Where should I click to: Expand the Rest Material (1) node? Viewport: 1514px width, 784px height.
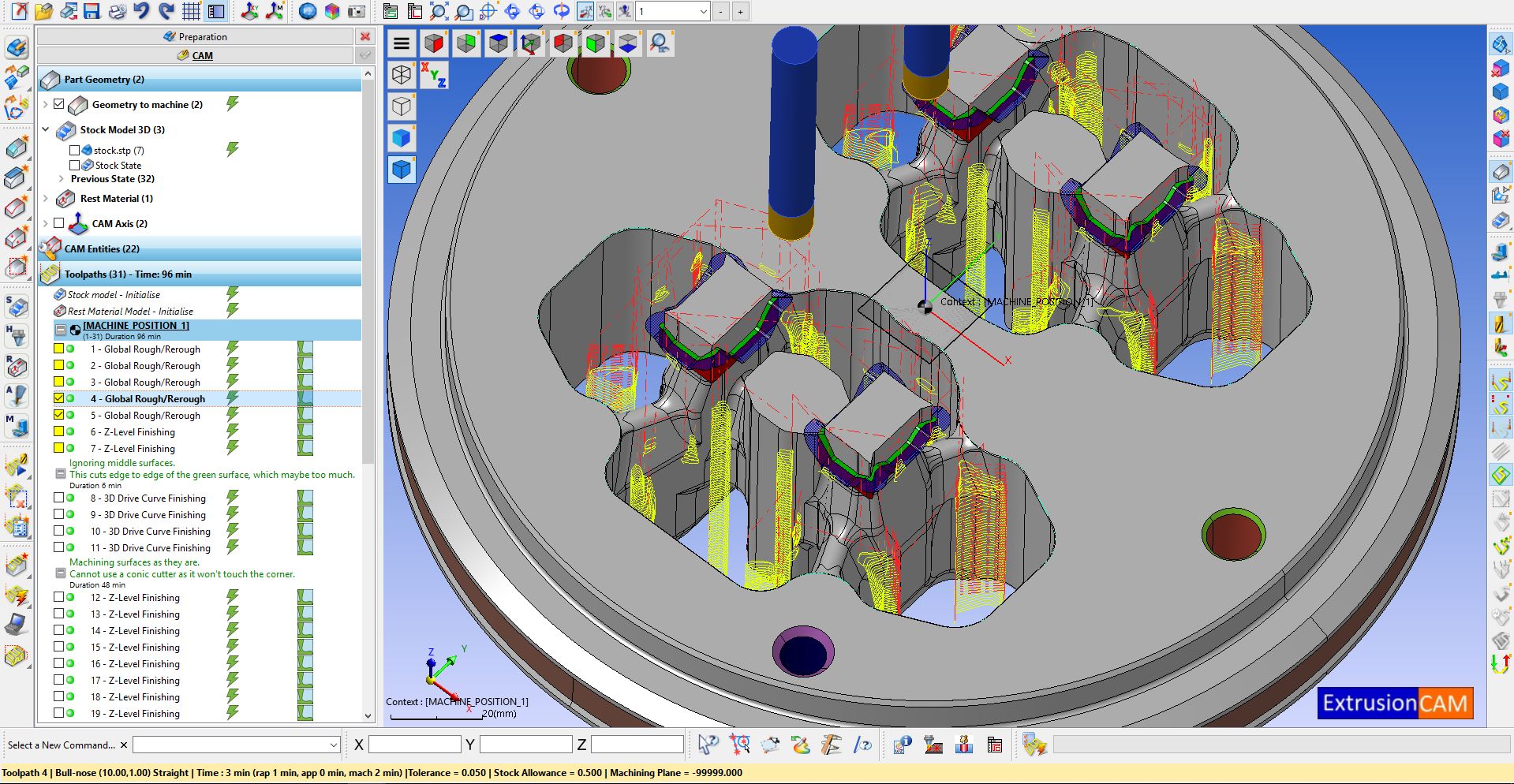pyautogui.click(x=45, y=199)
